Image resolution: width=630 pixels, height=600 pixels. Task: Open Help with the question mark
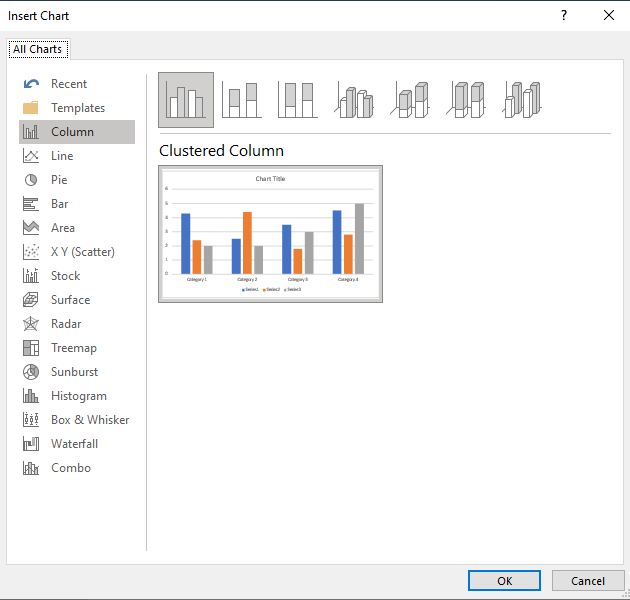[564, 16]
